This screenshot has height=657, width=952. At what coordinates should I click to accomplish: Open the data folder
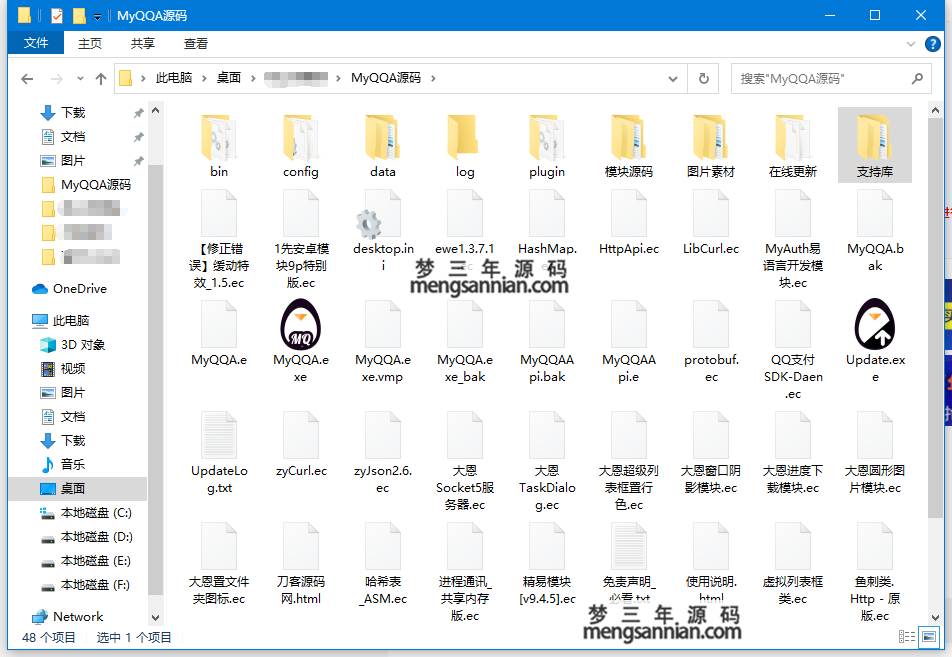382,146
